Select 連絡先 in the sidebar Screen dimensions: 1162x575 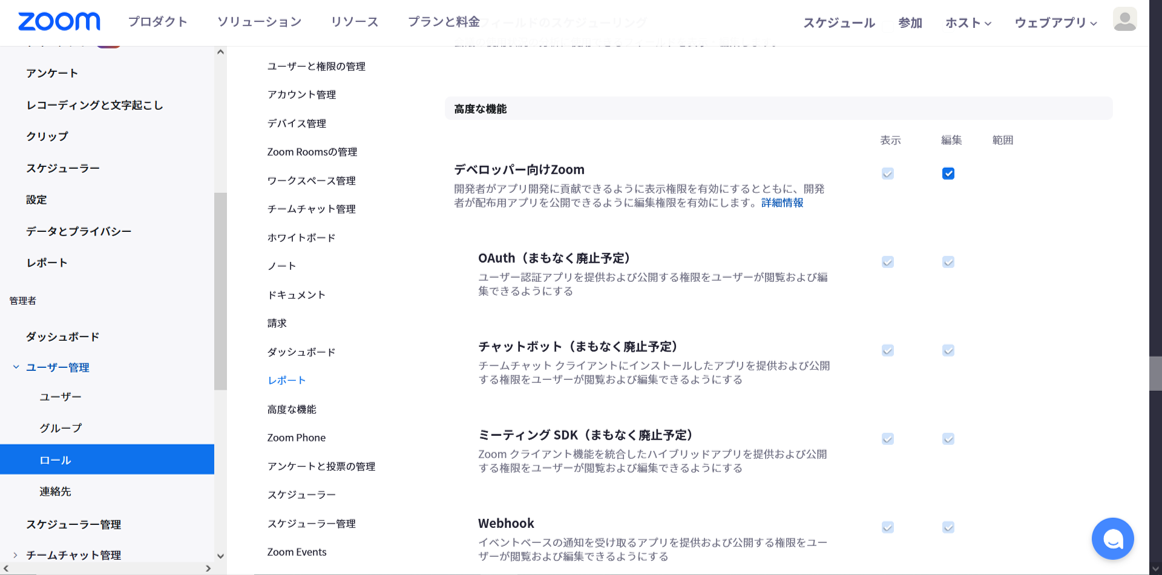point(56,491)
